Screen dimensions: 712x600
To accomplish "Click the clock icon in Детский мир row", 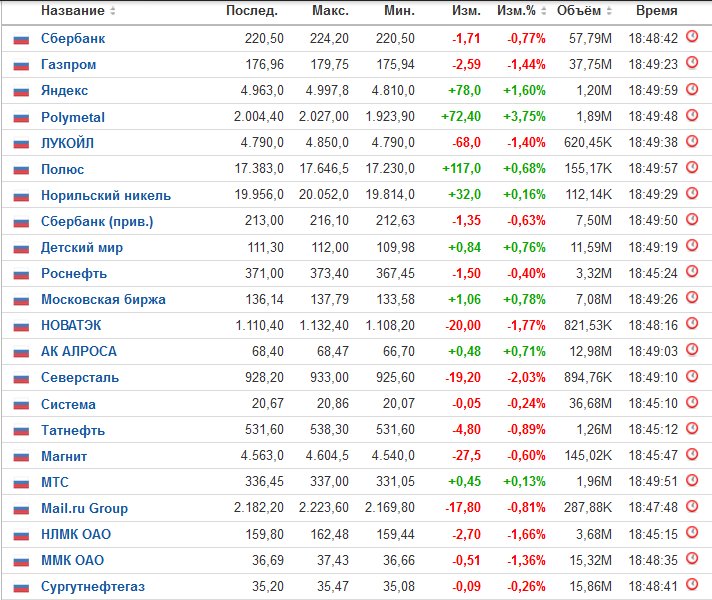I will tap(692, 245).
